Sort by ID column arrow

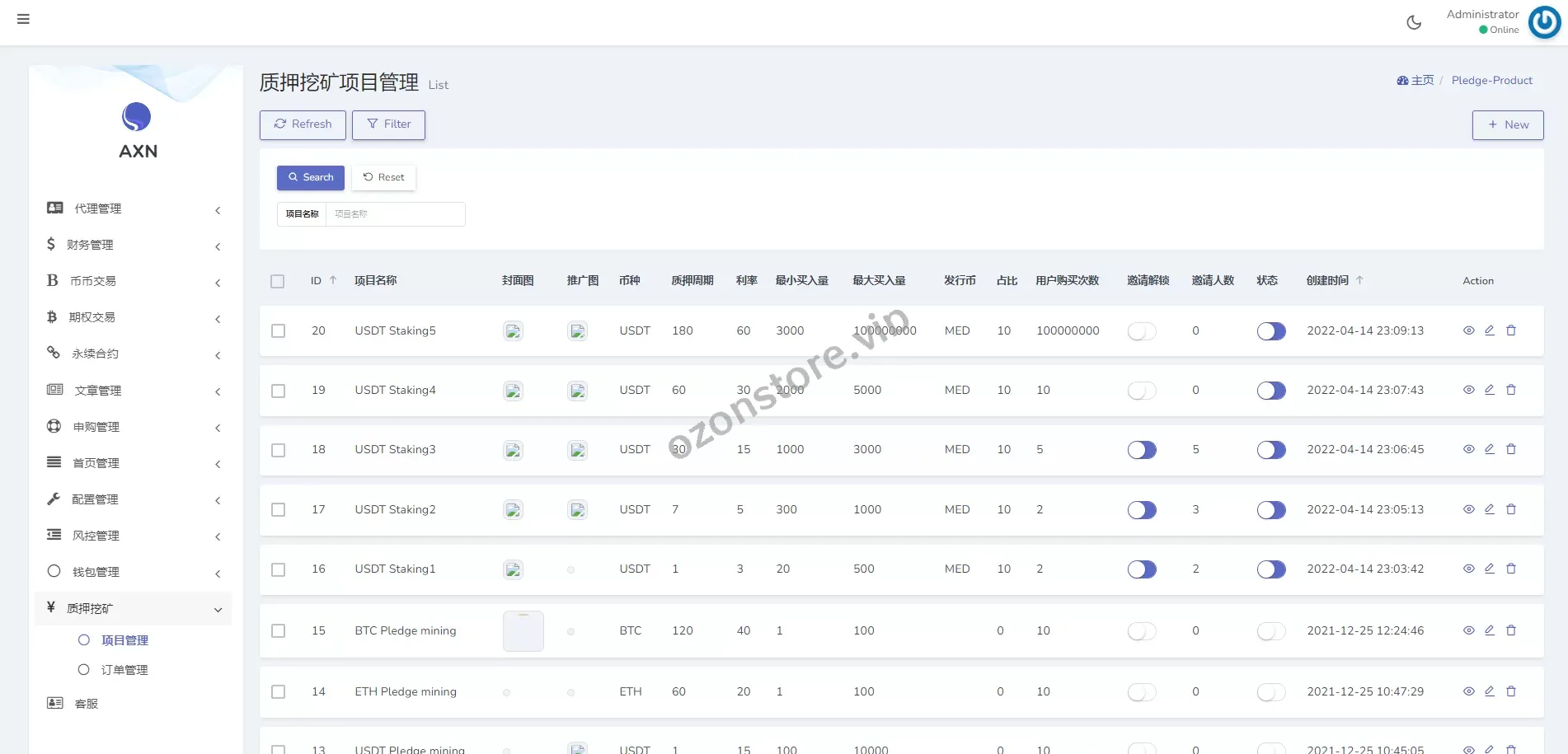pyautogui.click(x=333, y=280)
